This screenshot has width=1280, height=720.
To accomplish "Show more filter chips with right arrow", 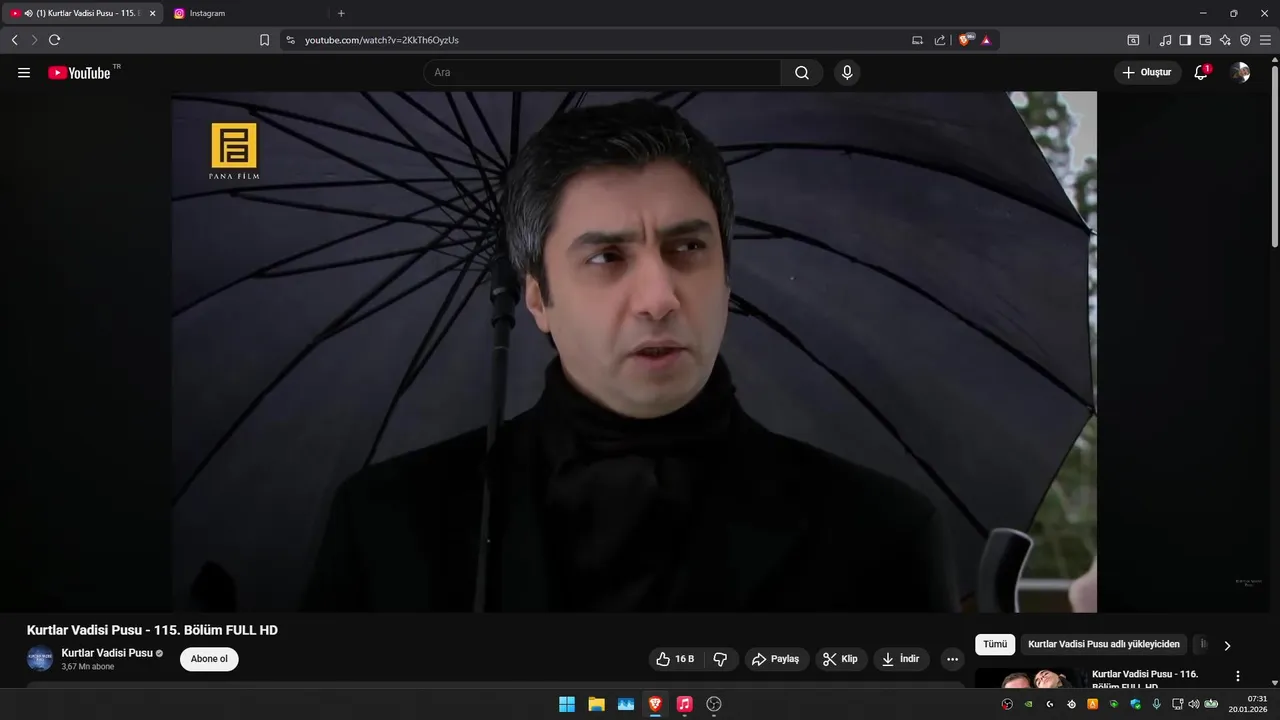I will pyautogui.click(x=1227, y=646).
